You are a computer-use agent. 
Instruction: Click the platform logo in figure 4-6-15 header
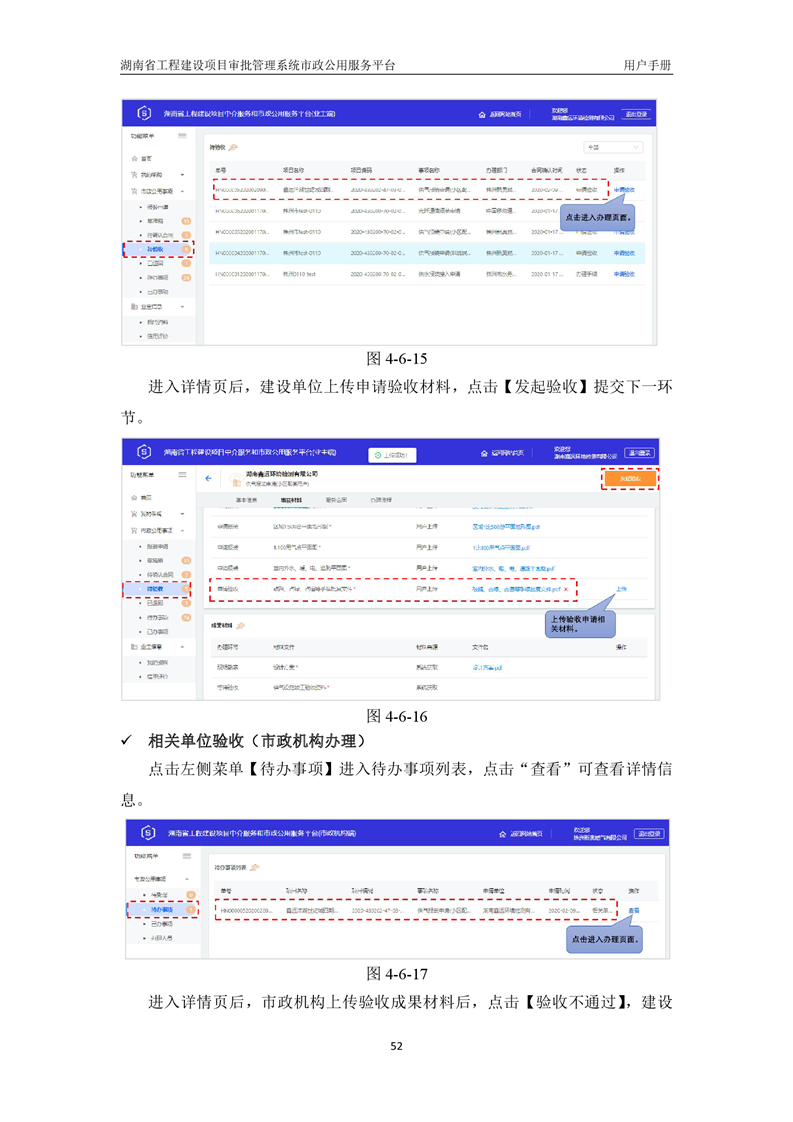click(144, 113)
